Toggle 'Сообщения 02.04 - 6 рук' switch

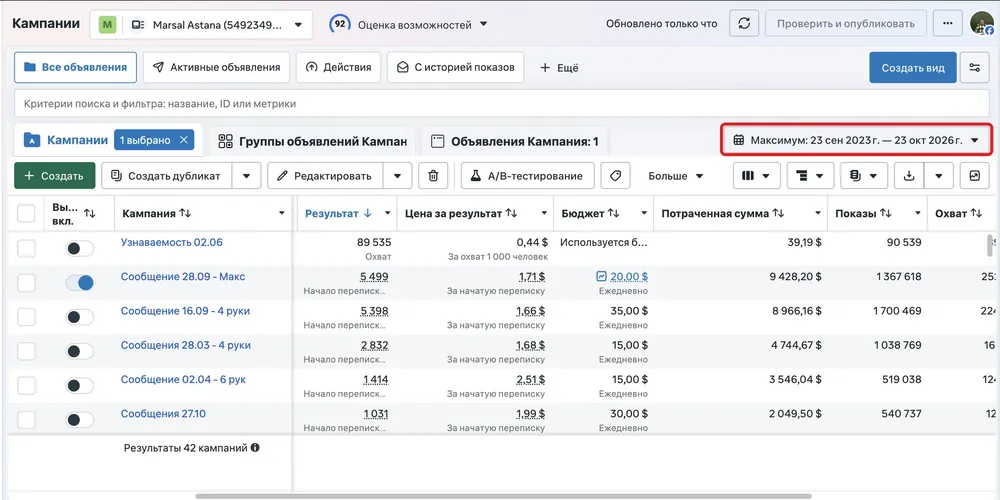coord(80,386)
